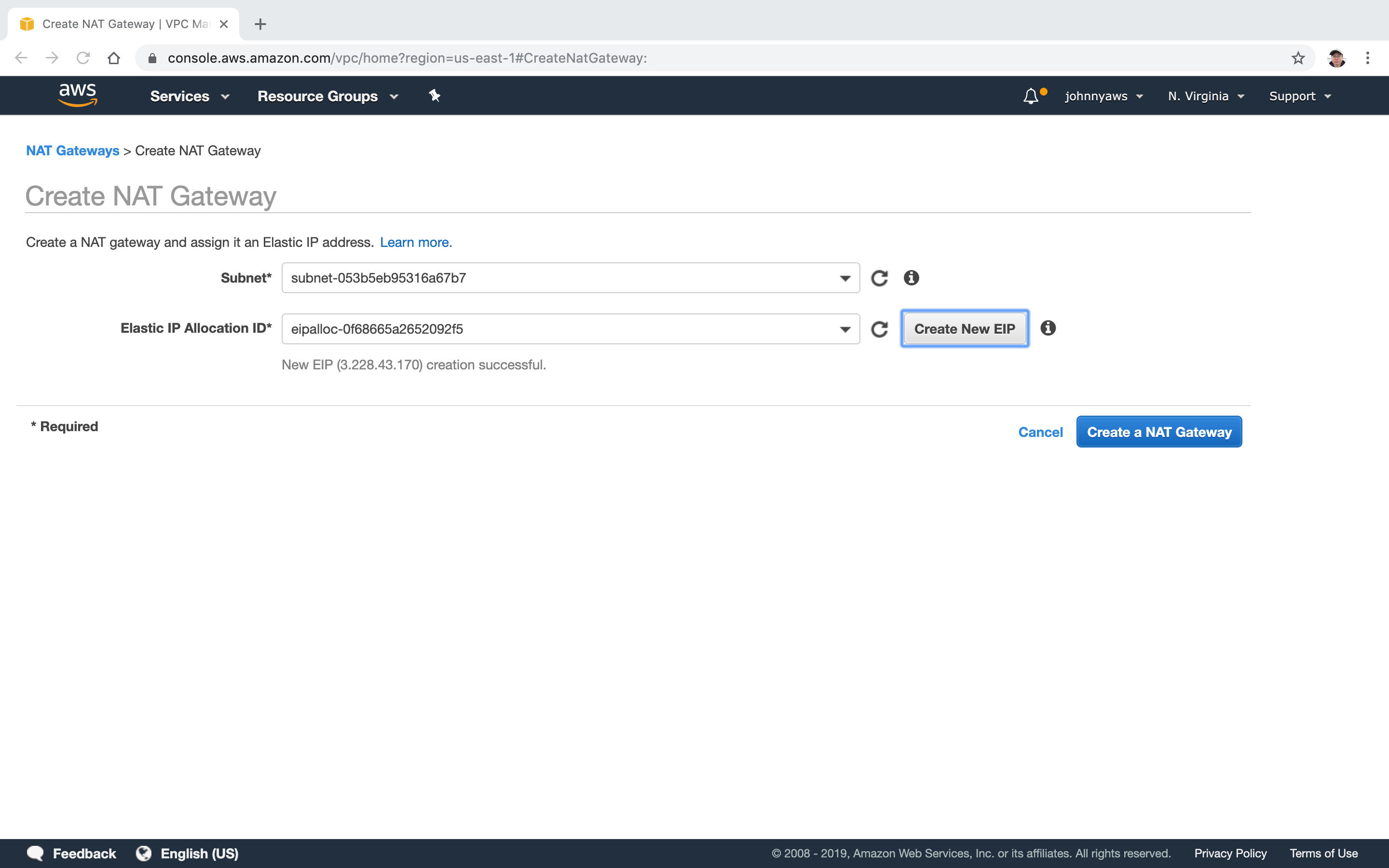The height and width of the screenshot is (868, 1389).
Task: Click the browser address bar URL
Action: tap(407, 58)
